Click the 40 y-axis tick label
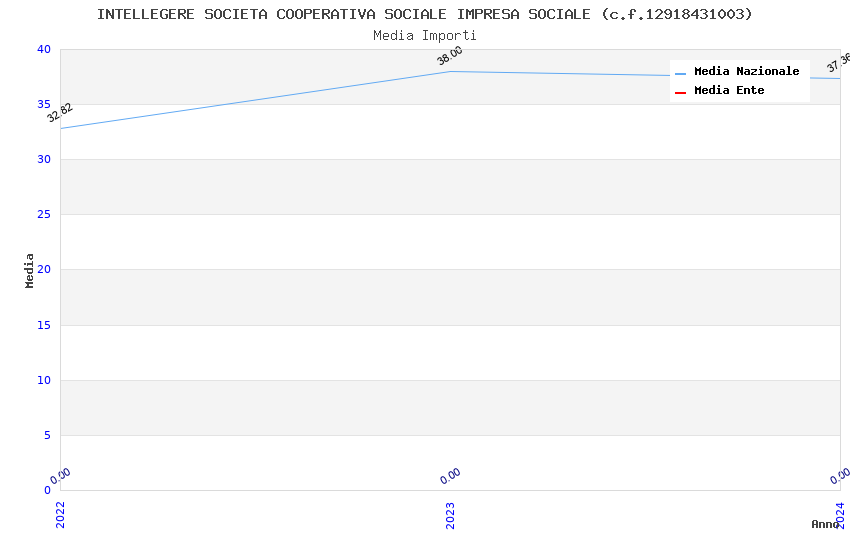The height and width of the screenshot is (550, 850). (x=44, y=49)
